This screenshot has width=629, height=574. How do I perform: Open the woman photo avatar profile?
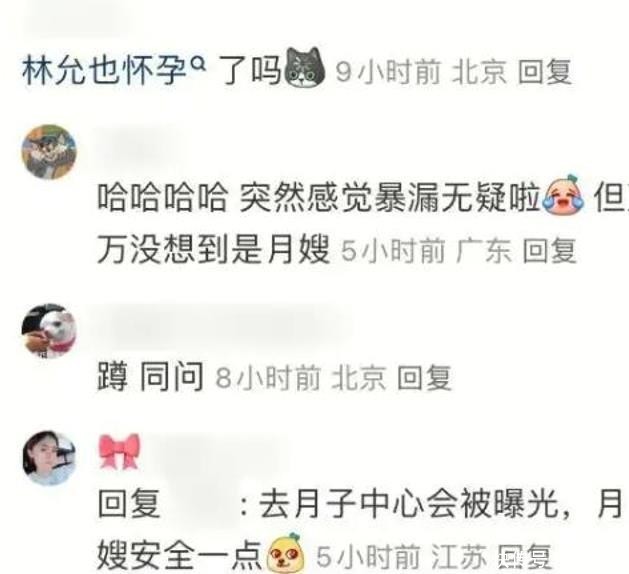(x=49, y=458)
